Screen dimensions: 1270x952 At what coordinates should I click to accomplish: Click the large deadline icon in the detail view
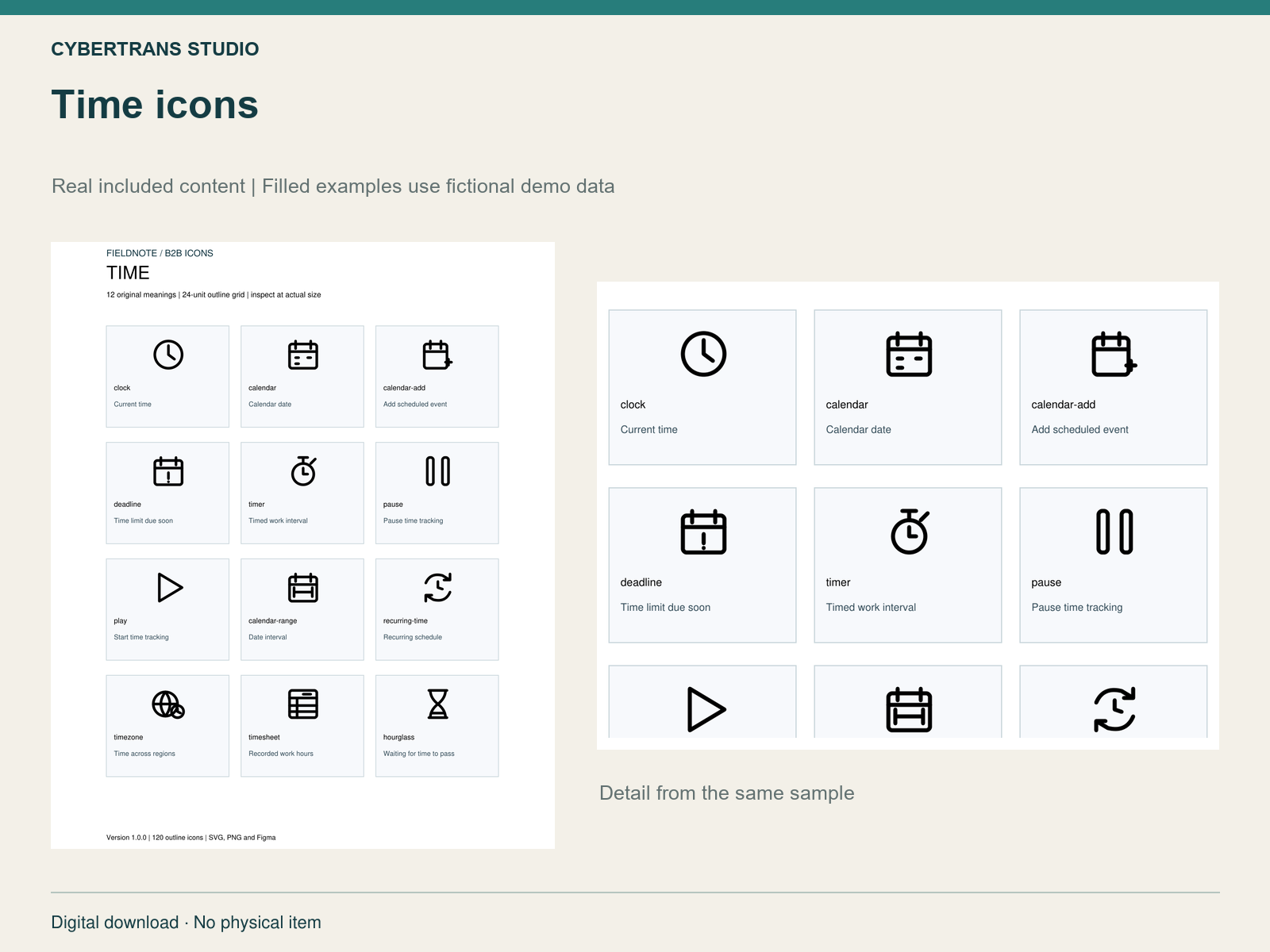[x=703, y=532]
